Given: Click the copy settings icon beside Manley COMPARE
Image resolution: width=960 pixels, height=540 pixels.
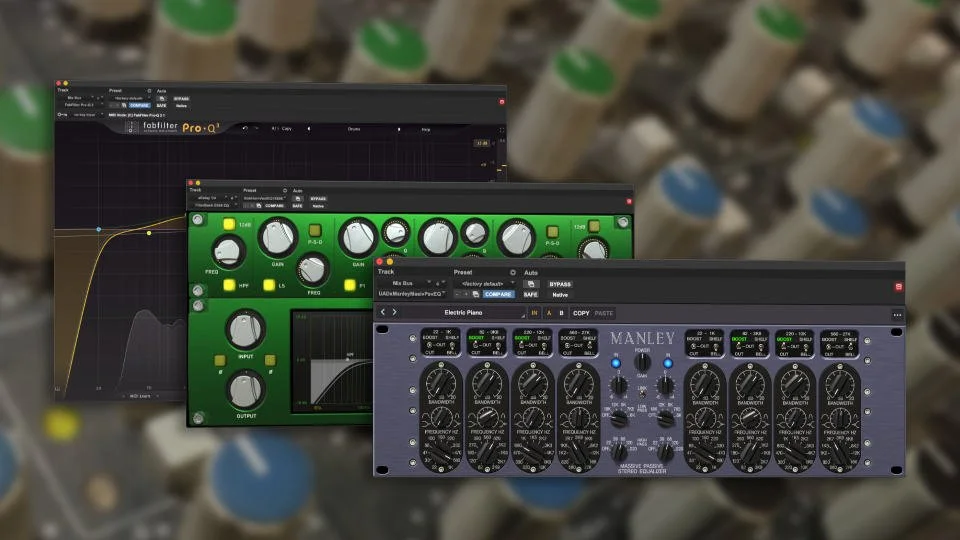Looking at the screenshot, I should click(x=476, y=294).
